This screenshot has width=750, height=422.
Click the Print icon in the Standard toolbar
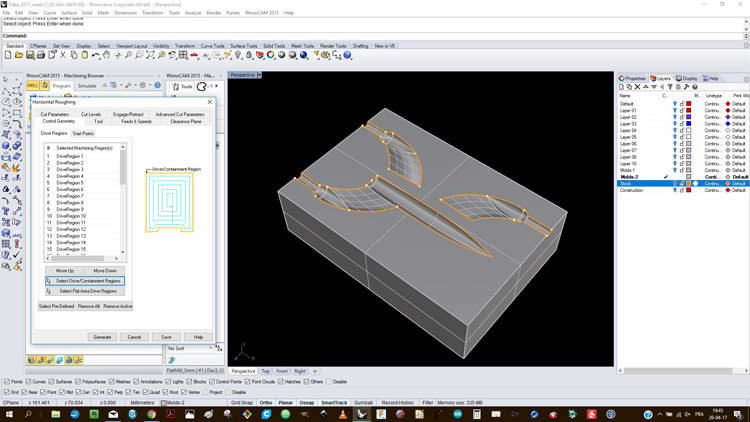[x=41, y=56]
